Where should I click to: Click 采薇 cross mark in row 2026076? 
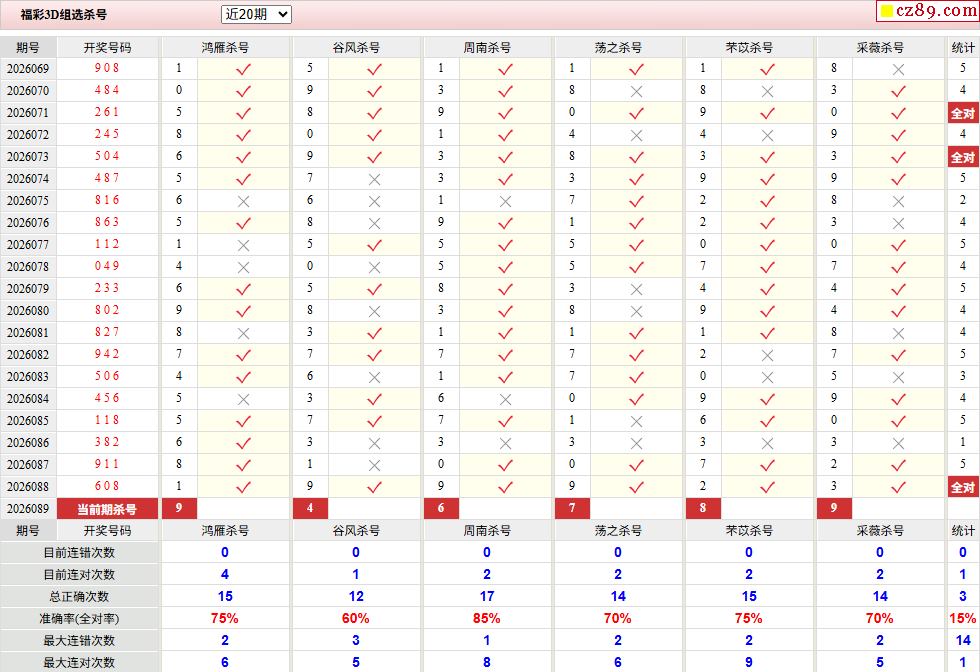[898, 224]
